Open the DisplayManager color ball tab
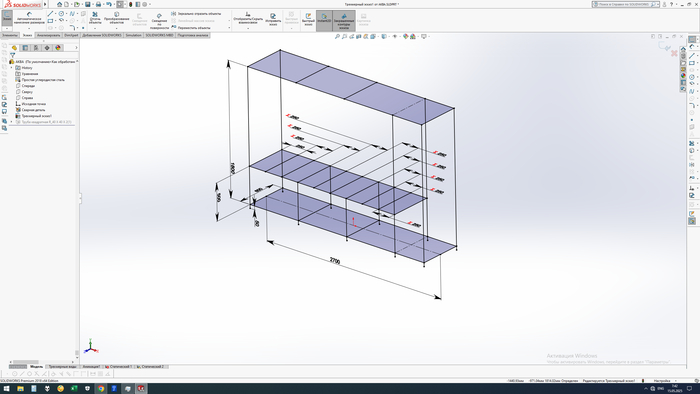The height and width of the screenshot is (394, 700). point(58,48)
